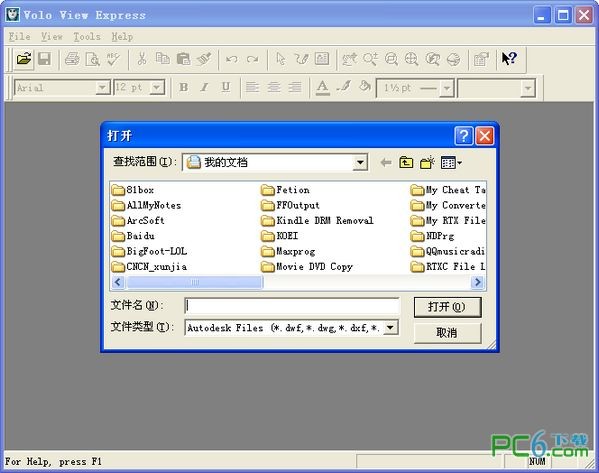Screen dimensions: 599x473
Task: Select the Kindle DRM Removal folder
Action: click(317, 220)
